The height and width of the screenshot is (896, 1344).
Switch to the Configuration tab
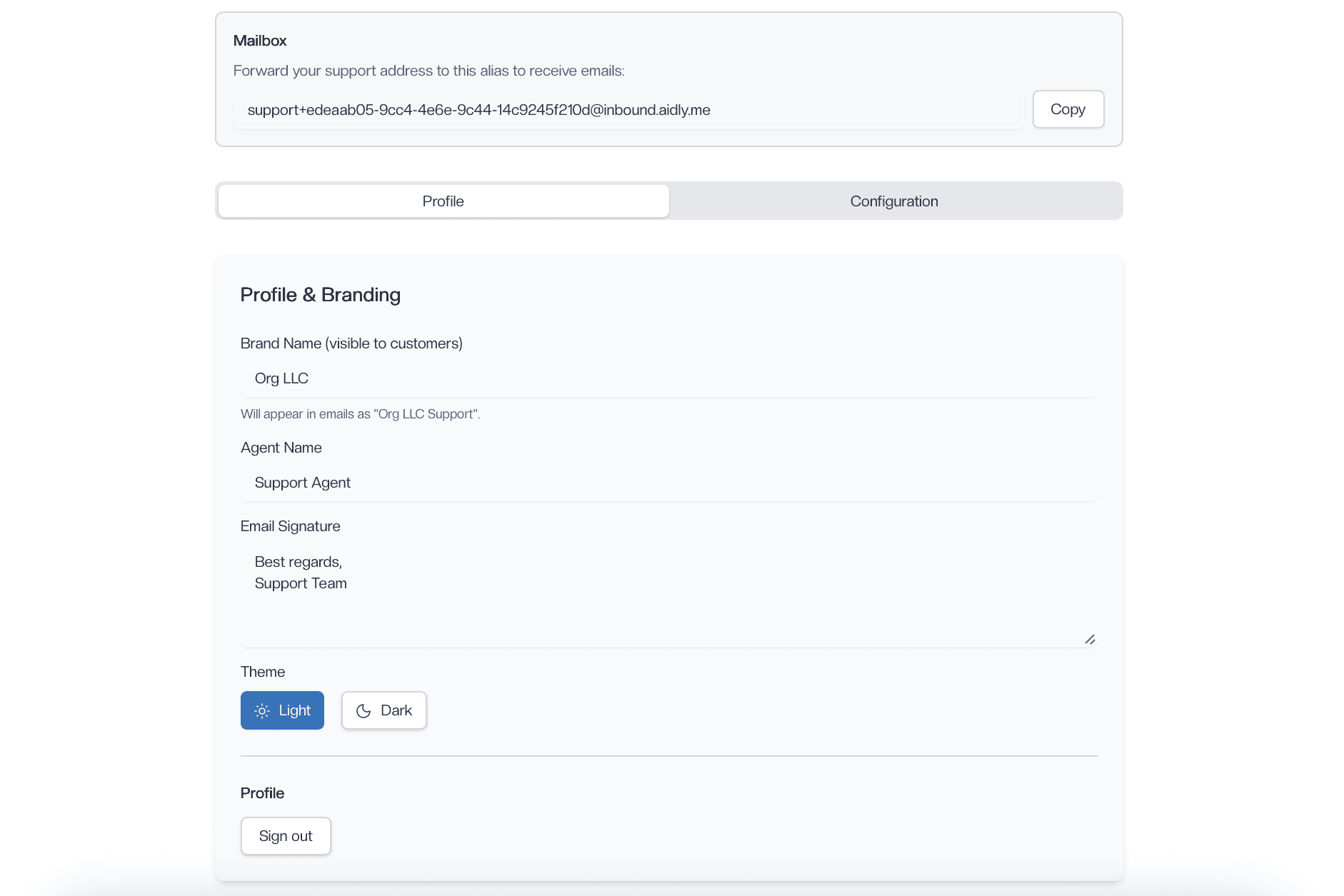(893, 201)
